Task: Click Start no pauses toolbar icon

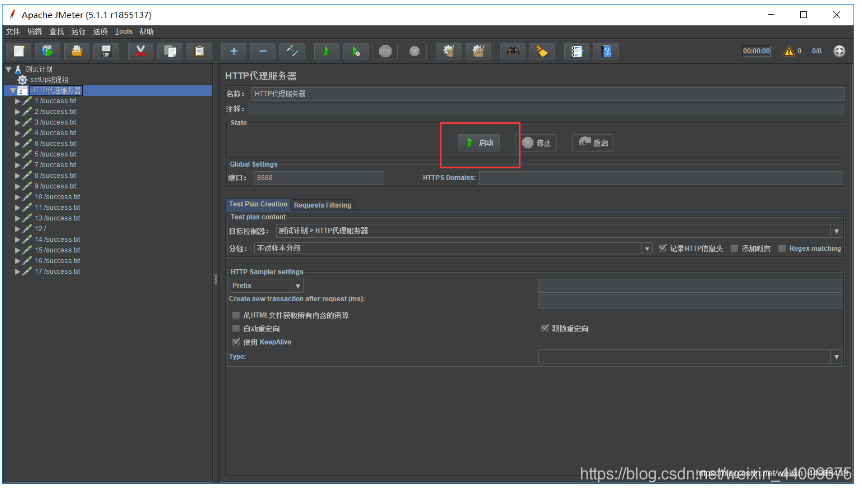Action: [x=356, y=51]
